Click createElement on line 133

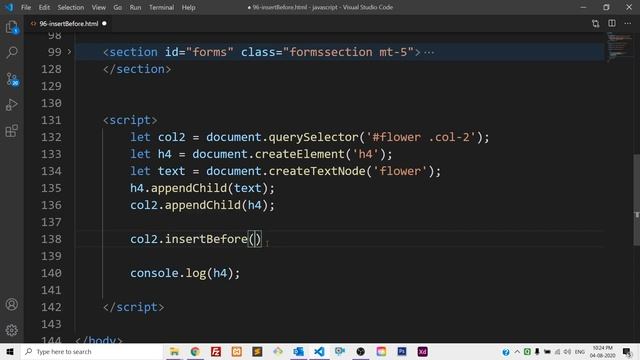coord(299,154)
